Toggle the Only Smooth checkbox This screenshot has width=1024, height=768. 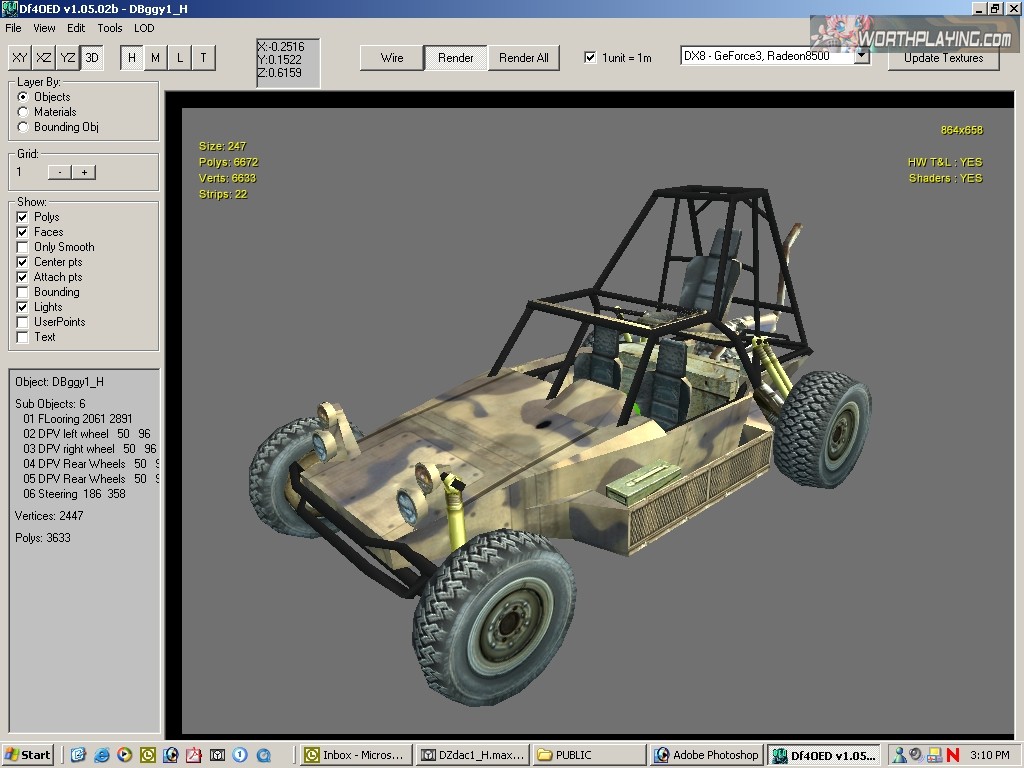pyautogui.click(x=23, y=247)
